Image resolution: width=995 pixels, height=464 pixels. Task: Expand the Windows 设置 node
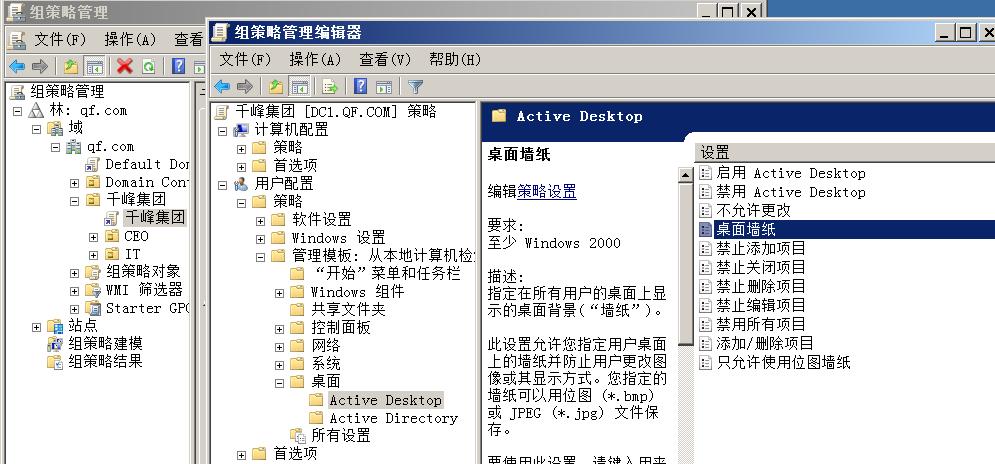[260, 239]
